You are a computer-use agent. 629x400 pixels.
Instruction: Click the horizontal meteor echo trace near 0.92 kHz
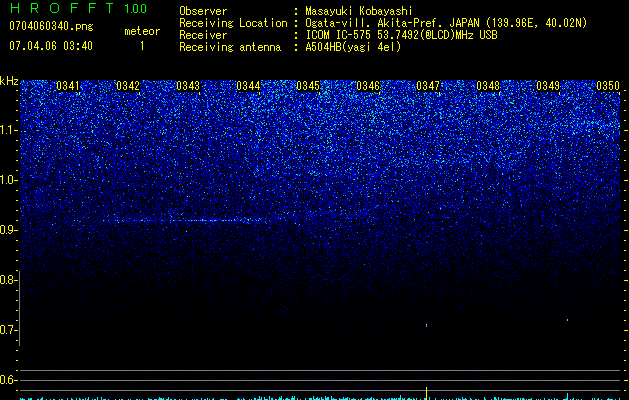point(183,220)
